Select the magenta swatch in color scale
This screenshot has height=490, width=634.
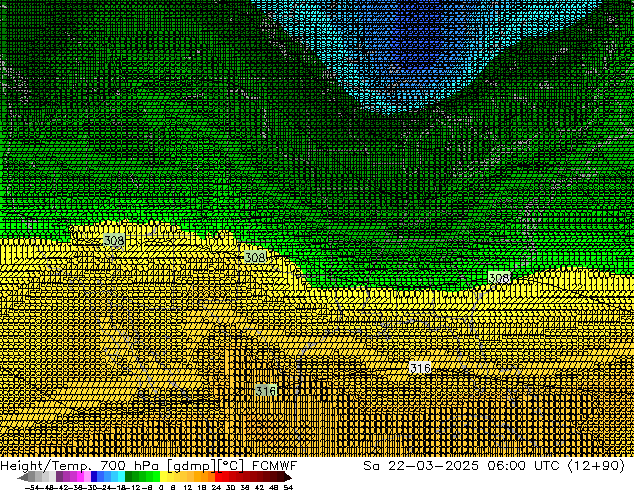click(80, 477)
